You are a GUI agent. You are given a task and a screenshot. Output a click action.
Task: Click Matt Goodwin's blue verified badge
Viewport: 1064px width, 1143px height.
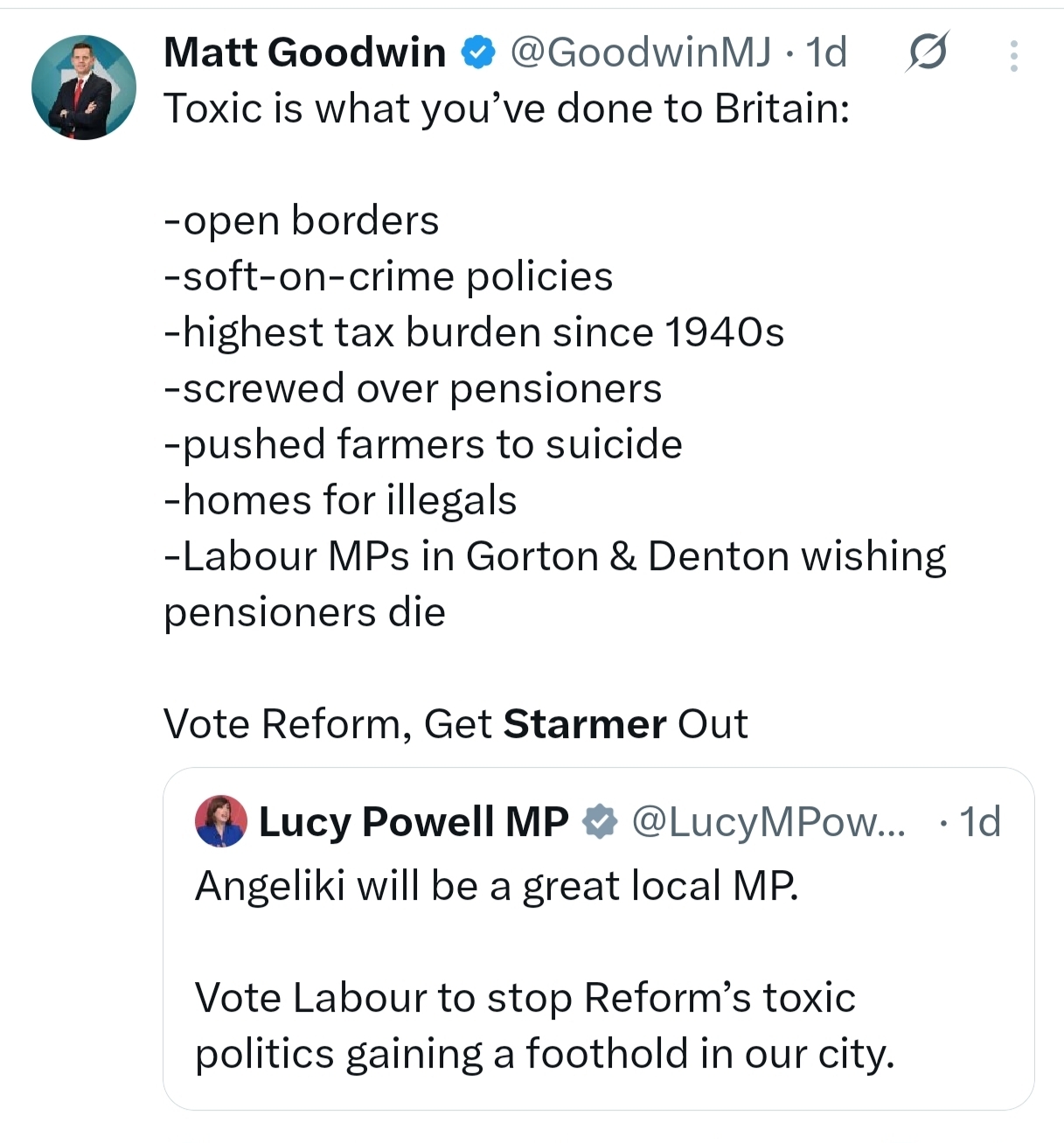click(x=477, y=52)
